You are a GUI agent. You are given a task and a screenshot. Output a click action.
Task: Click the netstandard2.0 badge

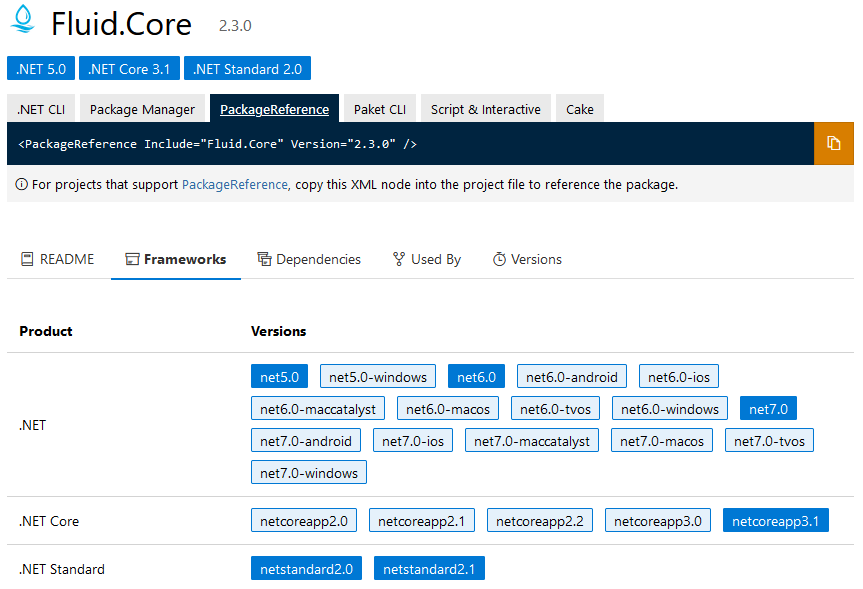(x=307, y=568)
